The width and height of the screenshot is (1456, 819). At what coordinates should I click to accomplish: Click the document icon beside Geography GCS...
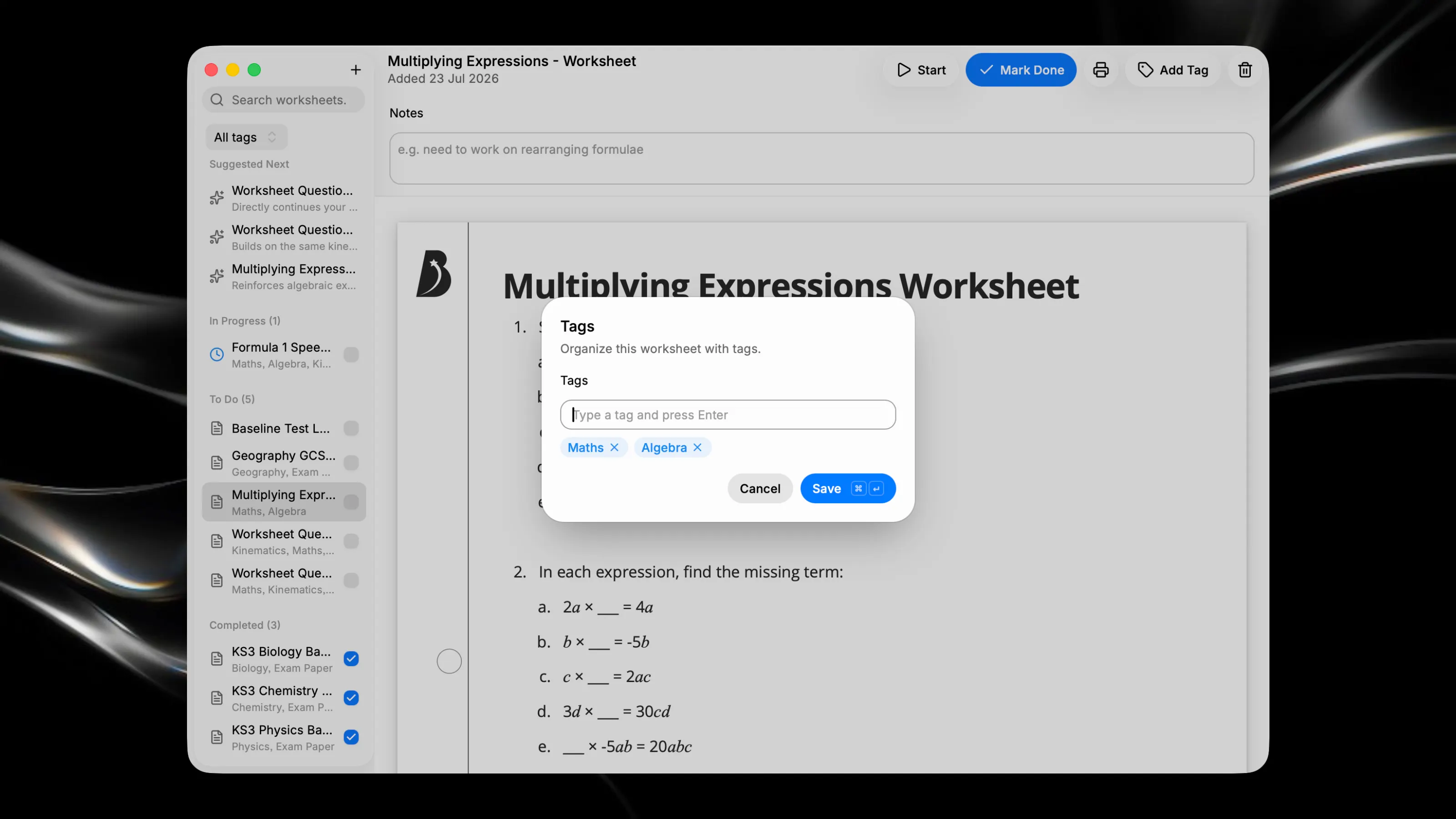(217, 463)
